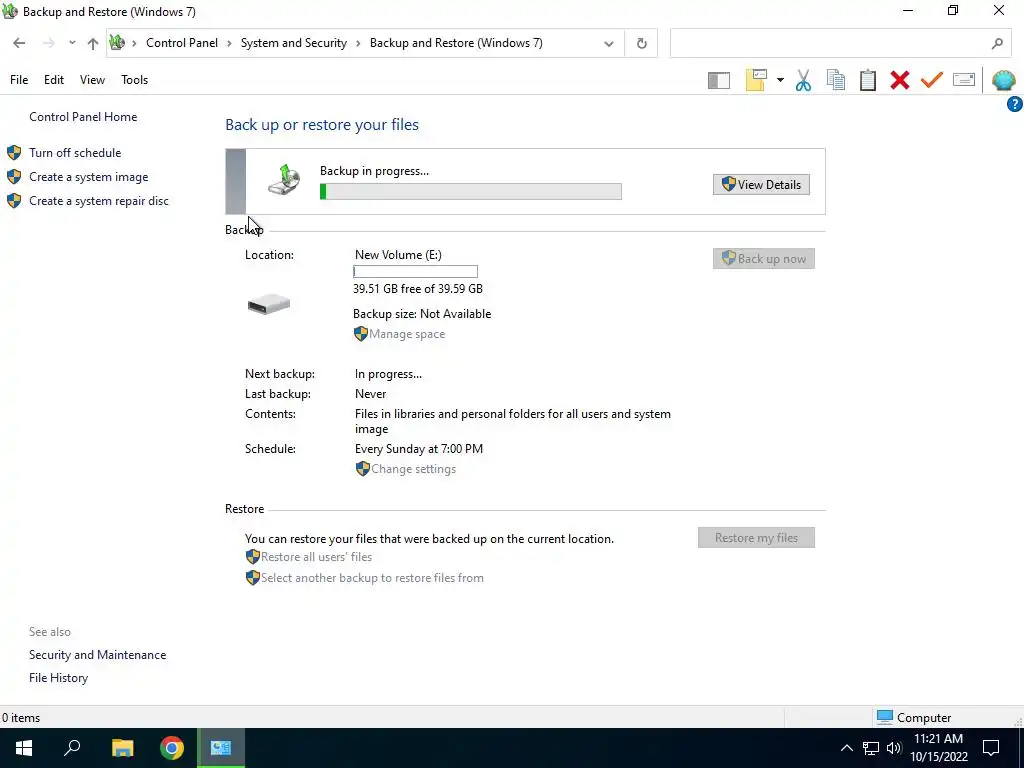Screen dimensions: 1024x768
Task: Expand chevron after Control Panel breadcrumb
Action: 229,44
